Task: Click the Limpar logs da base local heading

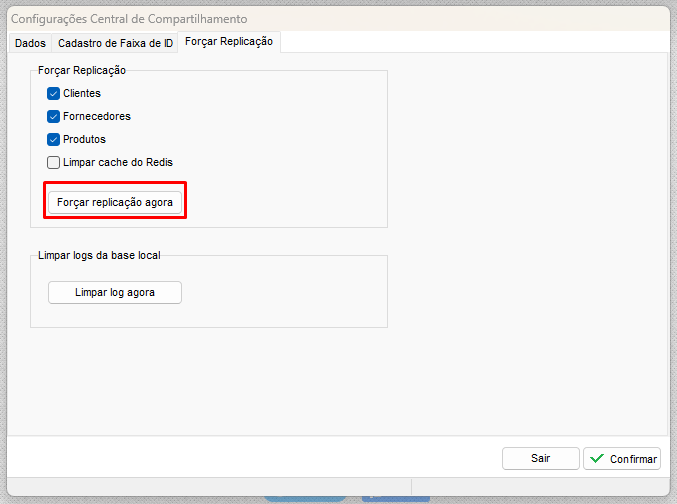Action: point(99,255)
